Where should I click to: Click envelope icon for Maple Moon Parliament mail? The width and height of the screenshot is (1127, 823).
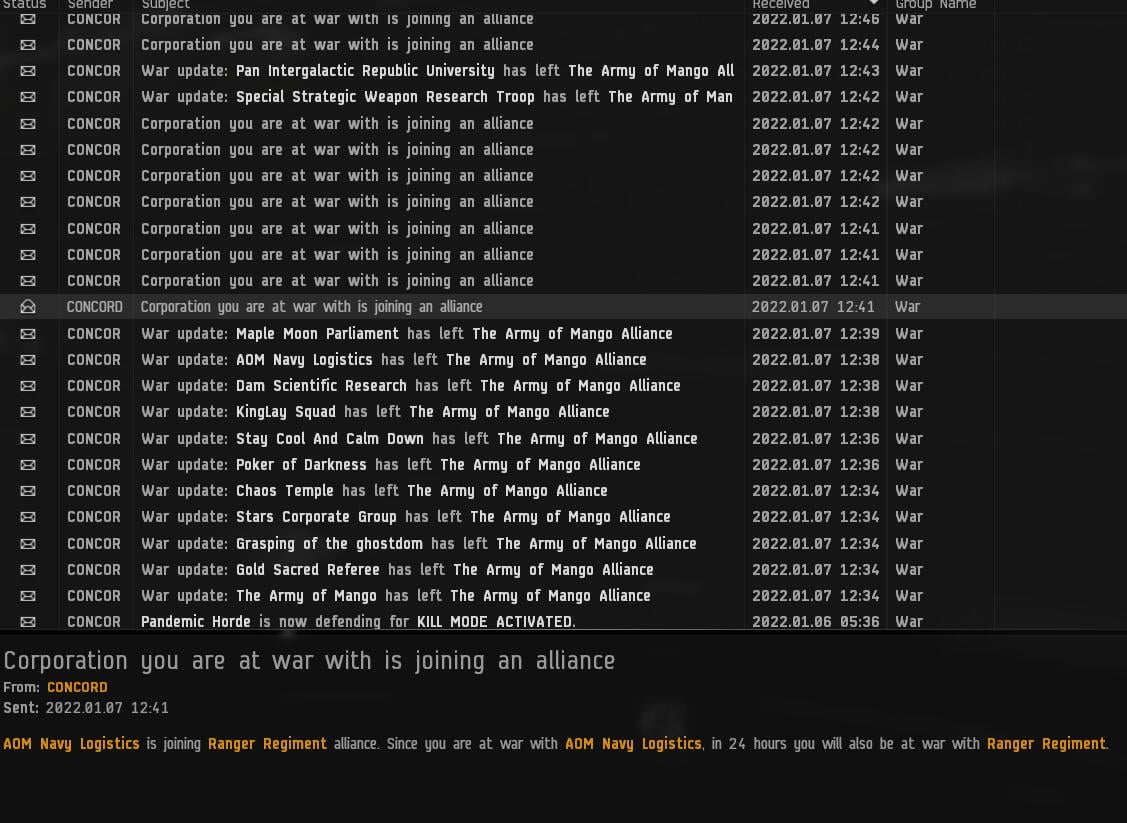pos(28,334)
